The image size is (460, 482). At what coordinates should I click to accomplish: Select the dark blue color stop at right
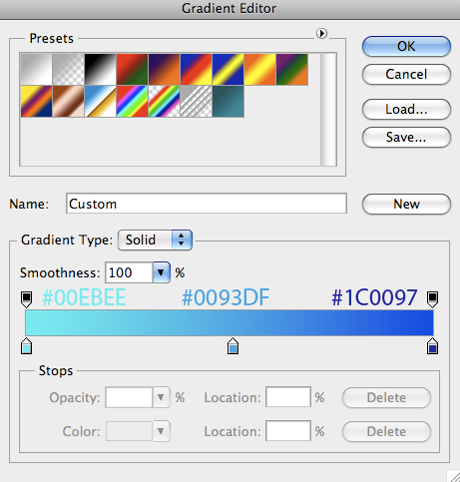(433, 346)
